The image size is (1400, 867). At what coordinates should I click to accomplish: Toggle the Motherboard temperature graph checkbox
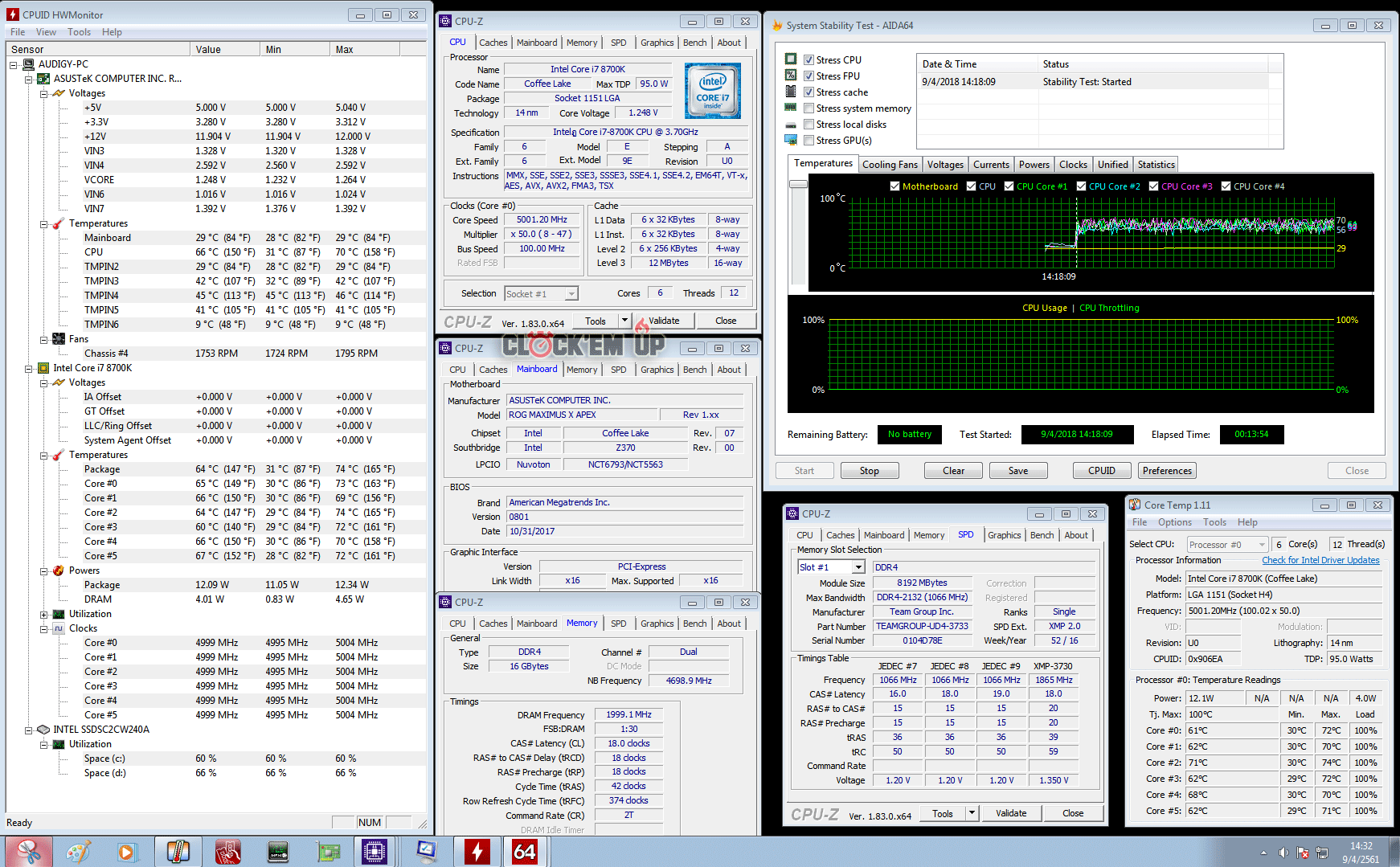(894, 186)
